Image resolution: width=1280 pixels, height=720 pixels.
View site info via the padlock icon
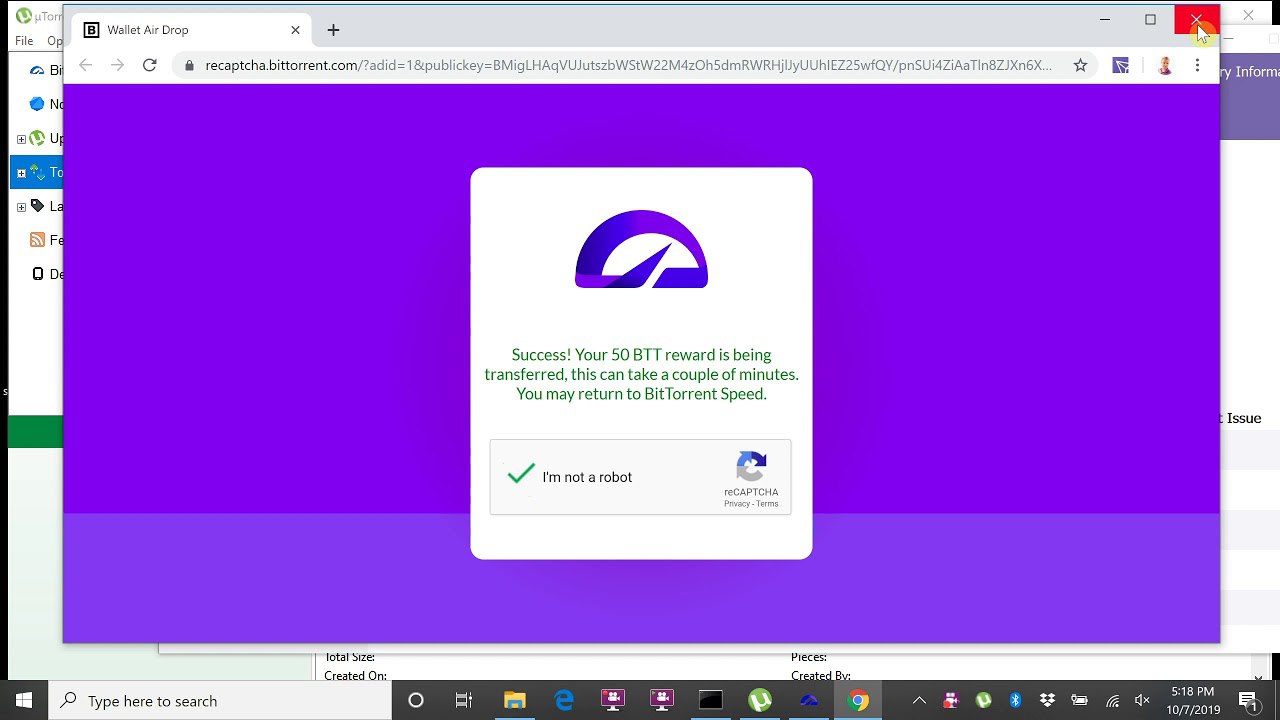[189, 66]
